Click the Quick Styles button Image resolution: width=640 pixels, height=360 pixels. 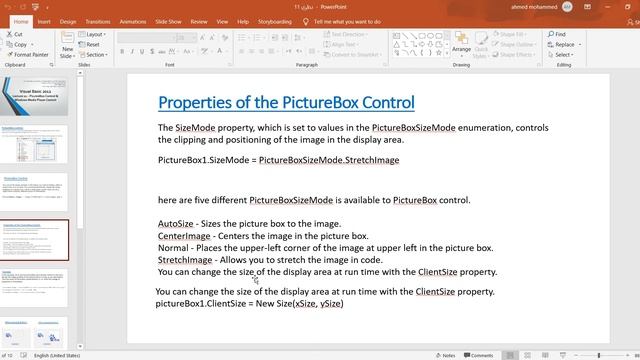click(x=481, y=45)
